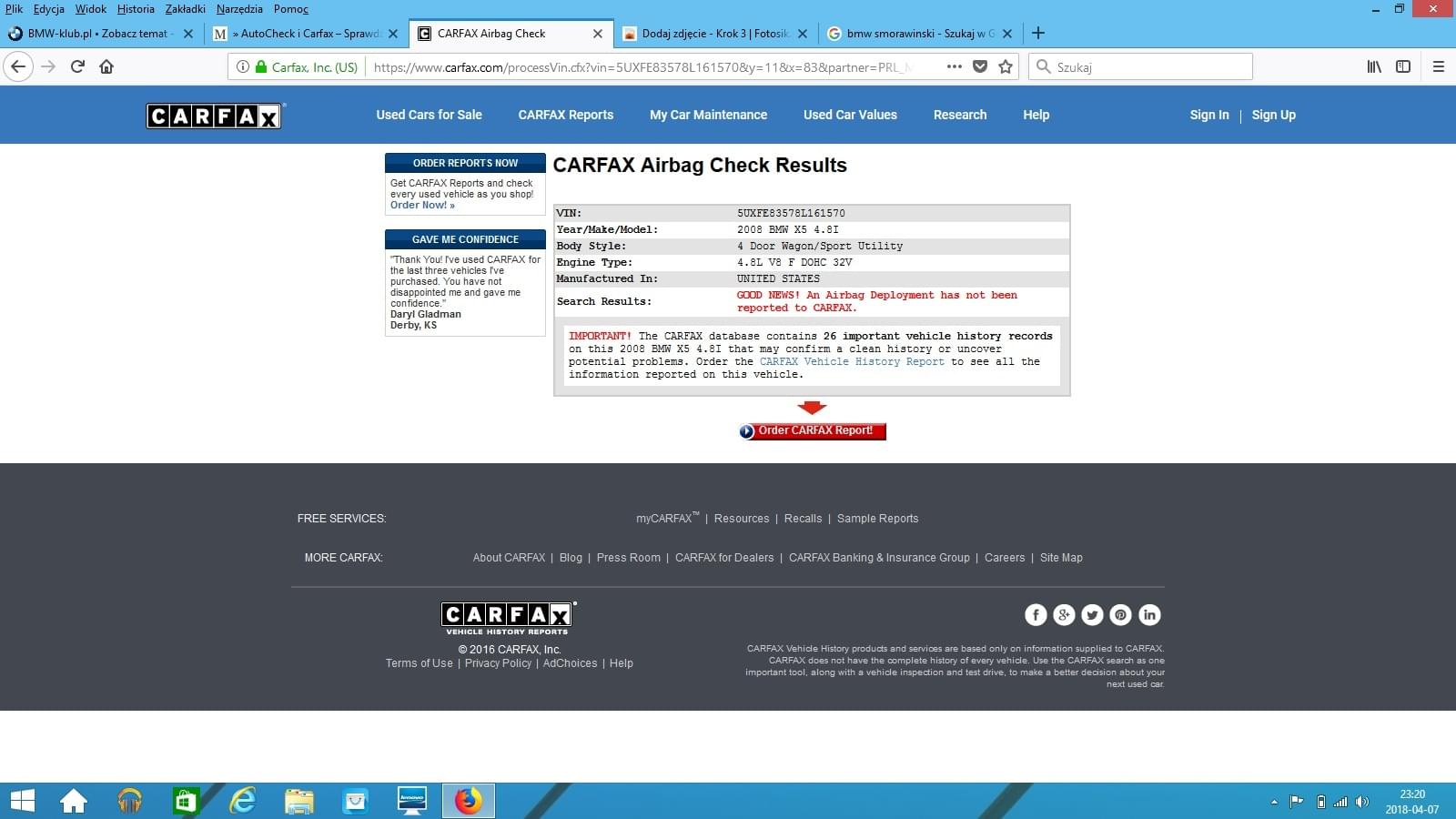Open Privacy Policy footer link
This screenshot has width=1456, height=819.
click(498, 663)
